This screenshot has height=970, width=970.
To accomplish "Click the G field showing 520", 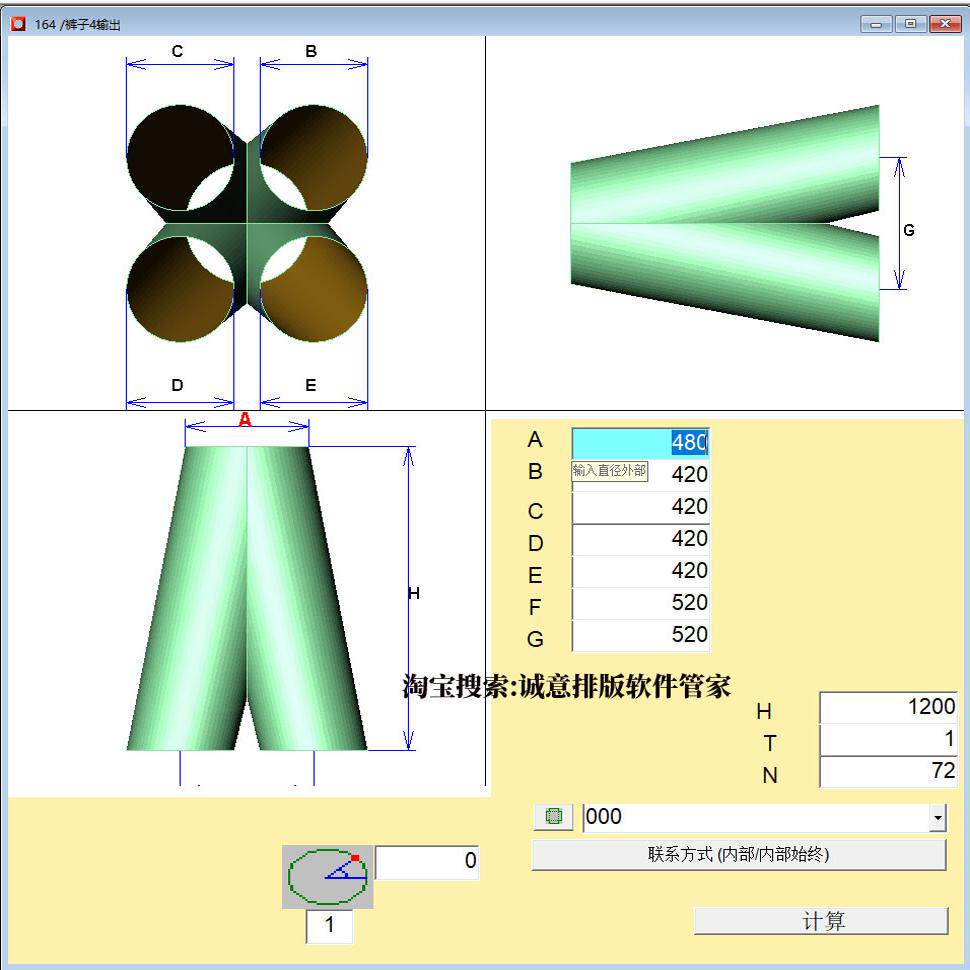I will (x=640, y=635).
